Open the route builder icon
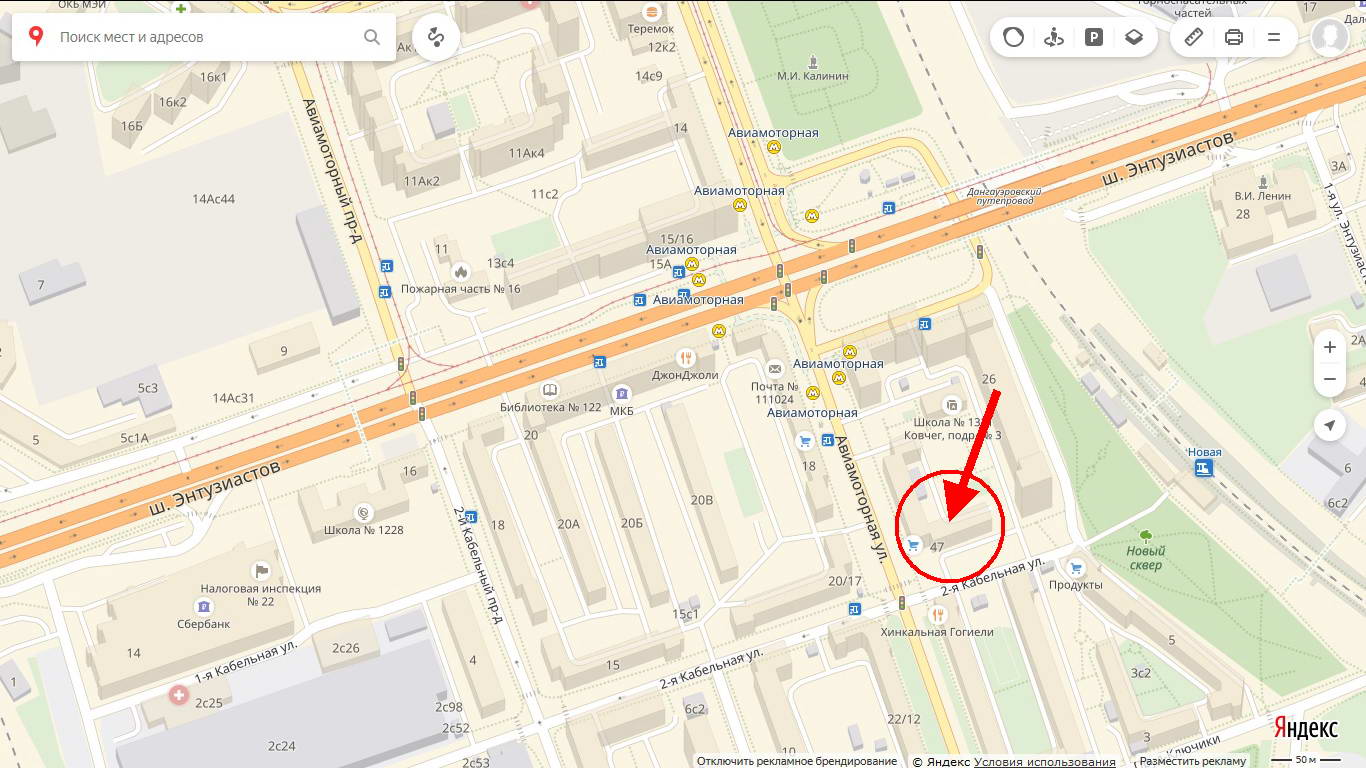 [436, 37]
